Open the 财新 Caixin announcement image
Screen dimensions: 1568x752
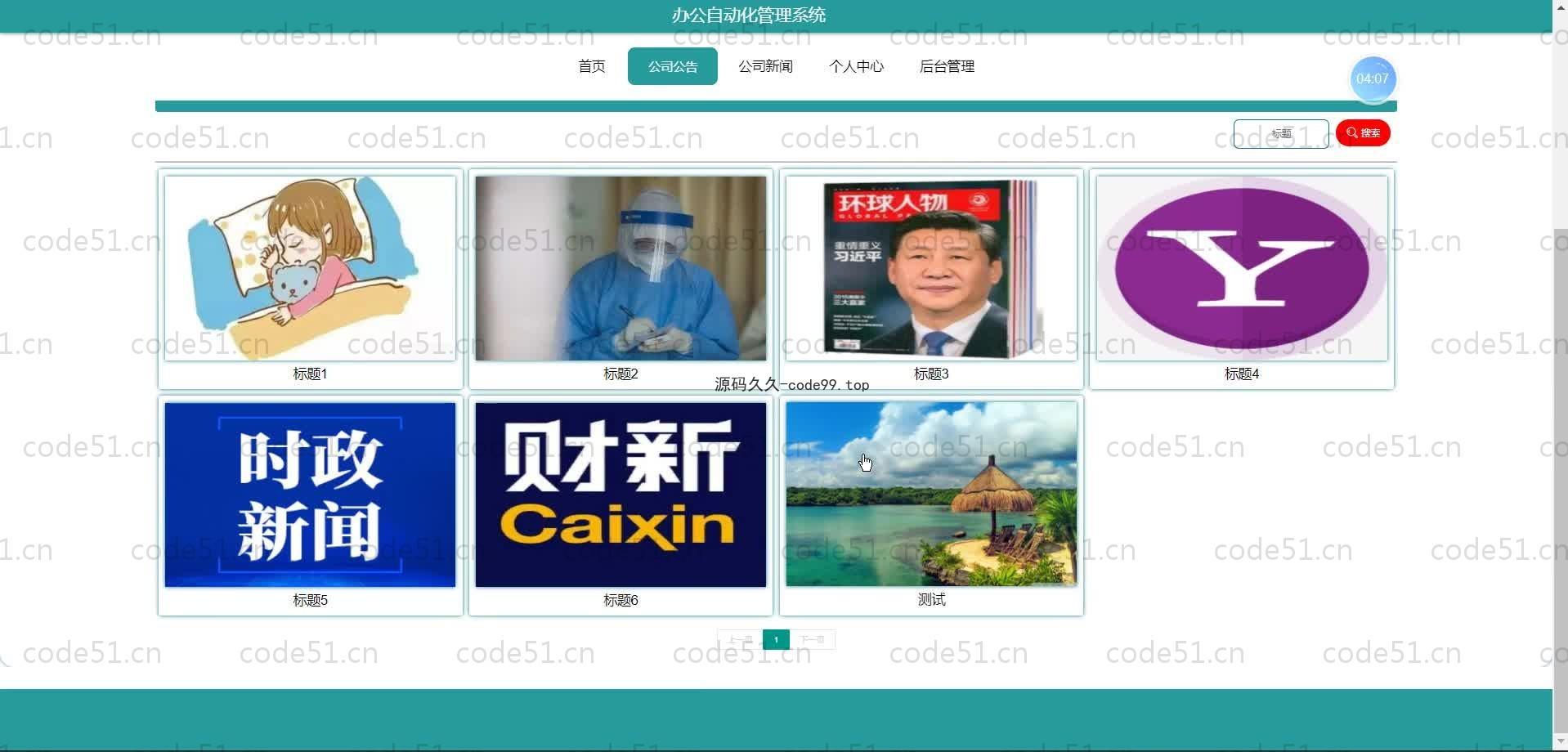coord(620,495)
